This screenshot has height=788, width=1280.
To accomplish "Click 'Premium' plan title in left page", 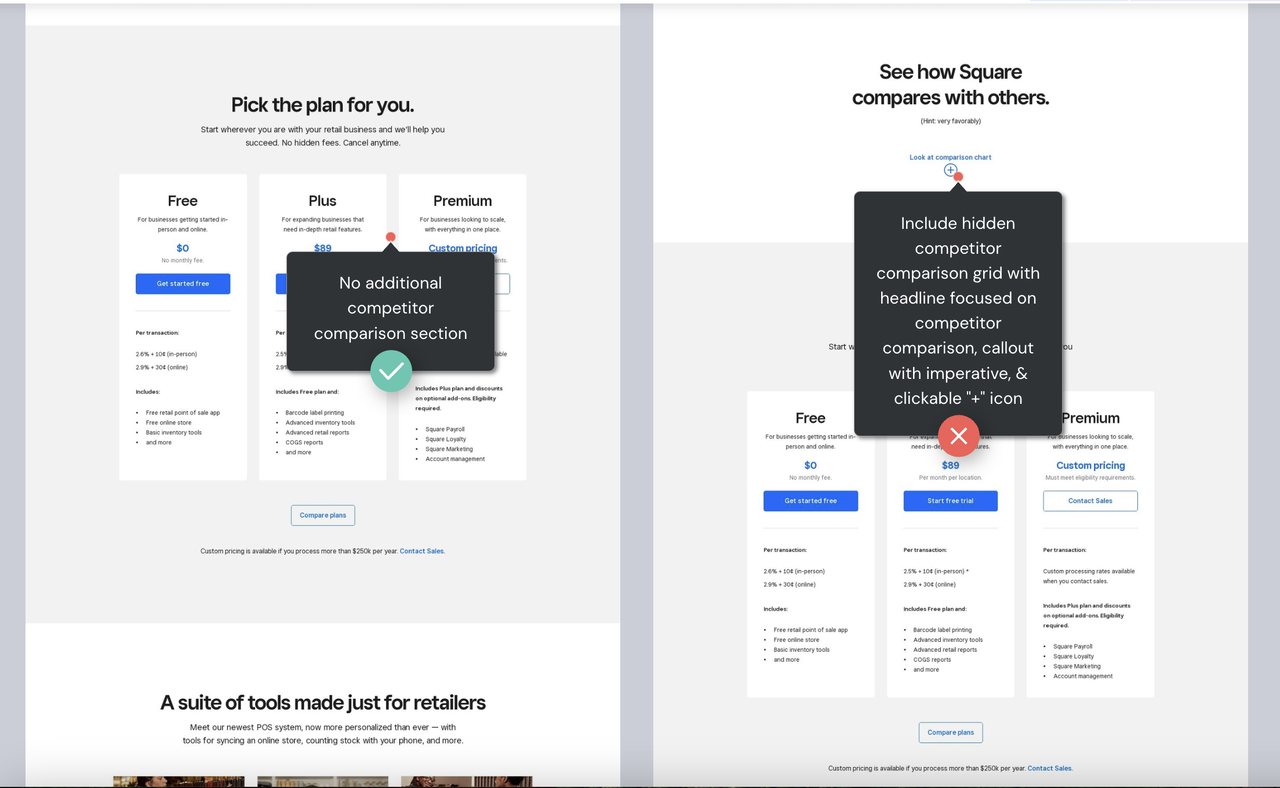I will (463, 201).
